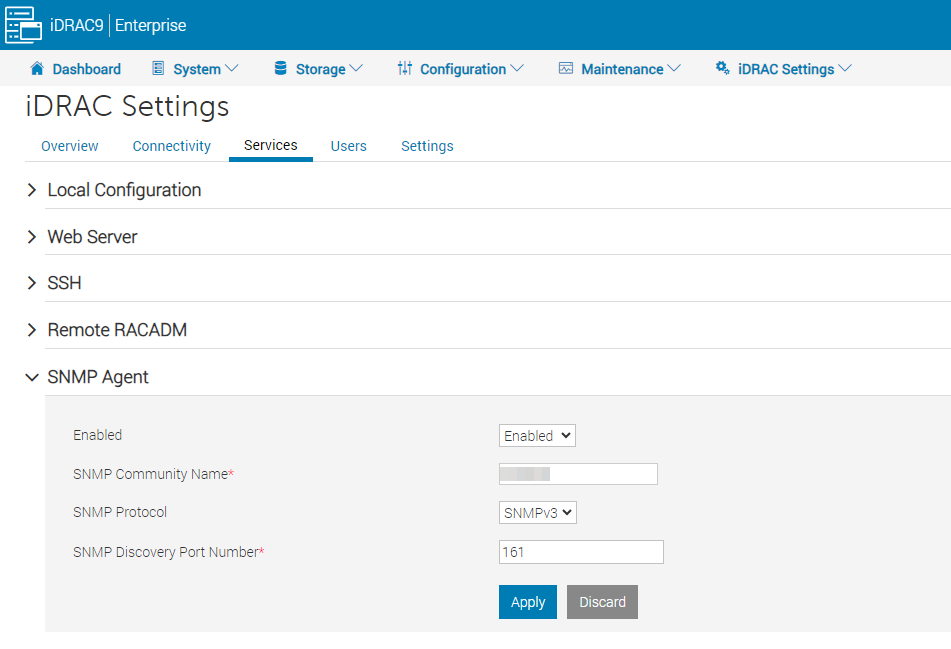Expand the Local Configuration section
Image resolution: width=951 pixels, height=649 pixels.
coord(32,190)
